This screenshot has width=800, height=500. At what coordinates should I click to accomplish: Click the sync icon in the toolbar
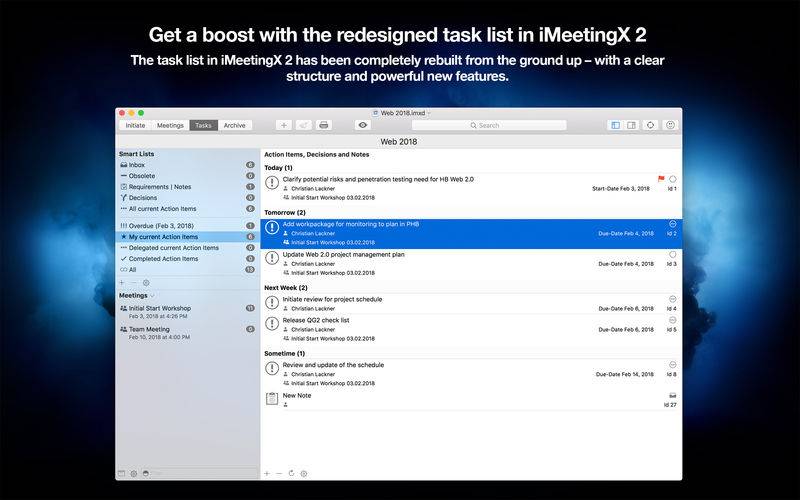click(651, 125)
